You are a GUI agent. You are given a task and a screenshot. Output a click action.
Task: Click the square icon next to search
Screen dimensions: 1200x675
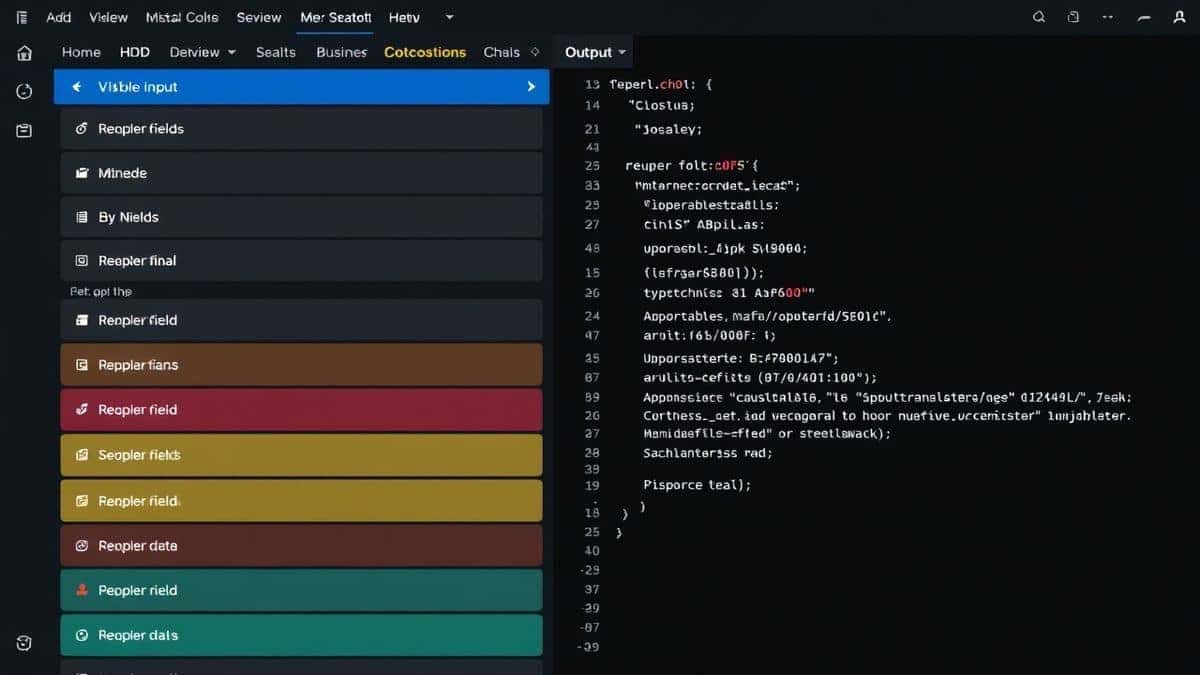pyautogui.click(x=1073, y=17)
